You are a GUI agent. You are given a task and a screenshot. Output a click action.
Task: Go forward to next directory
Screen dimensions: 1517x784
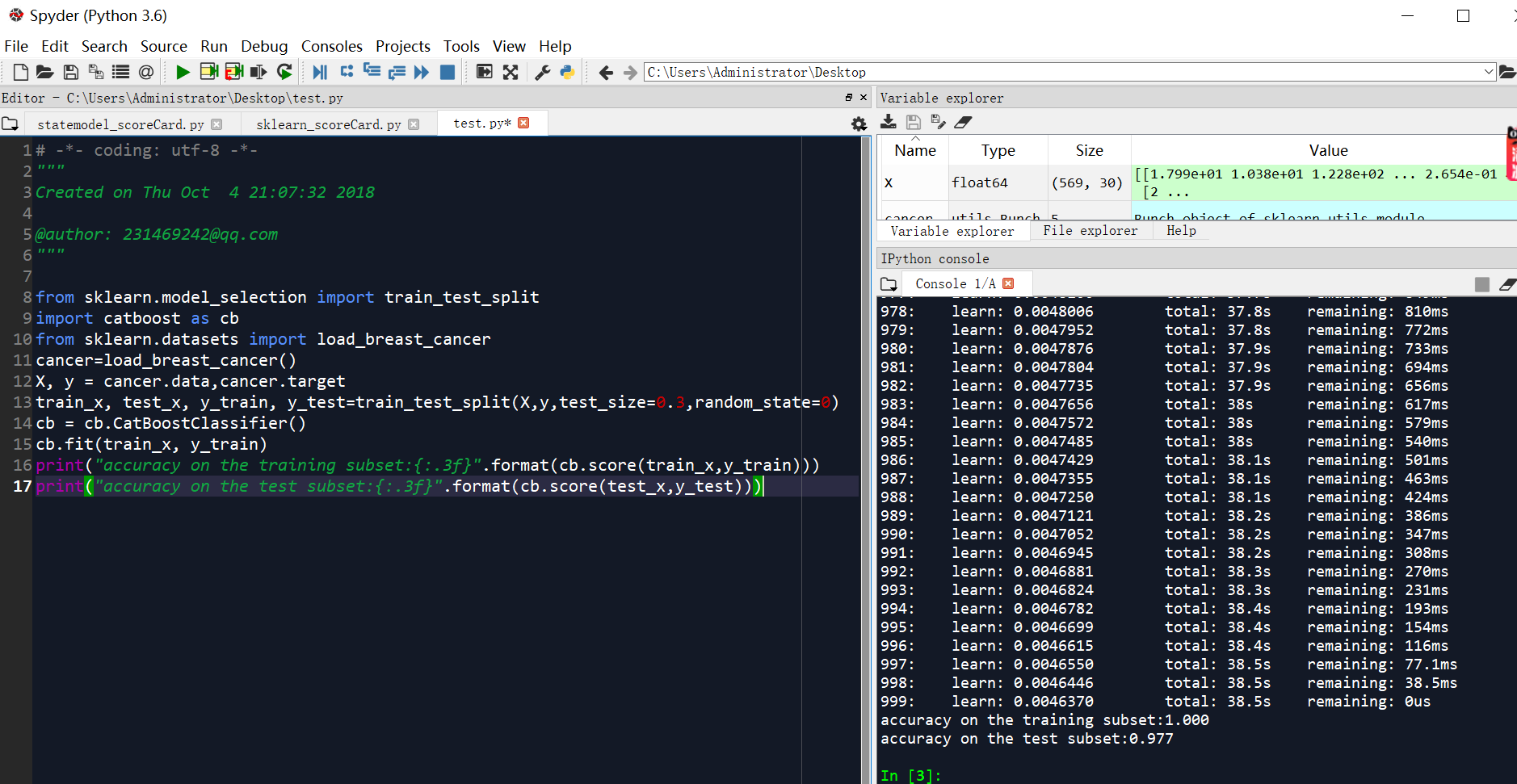coord(631,73)
